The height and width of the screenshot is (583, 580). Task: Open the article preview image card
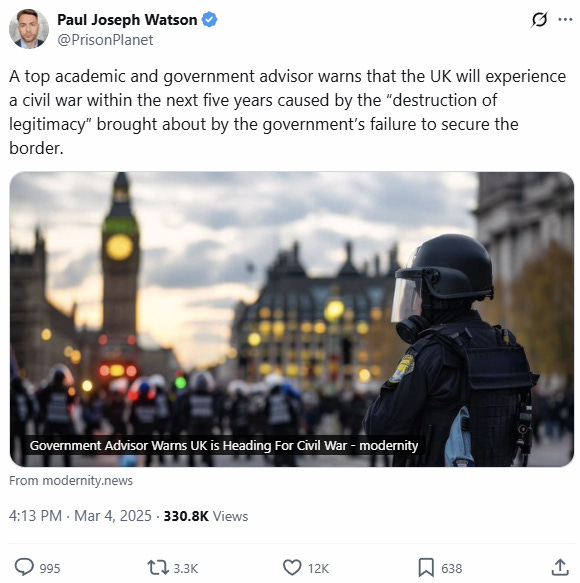pos(292,319)
